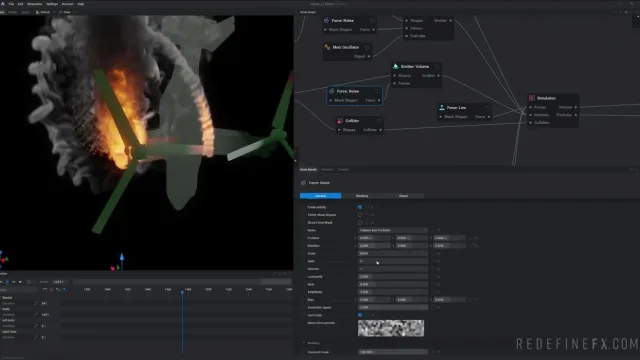The image size is (640, 360).
Task: Collapse the section expander below noise preview
Action: 304,343
